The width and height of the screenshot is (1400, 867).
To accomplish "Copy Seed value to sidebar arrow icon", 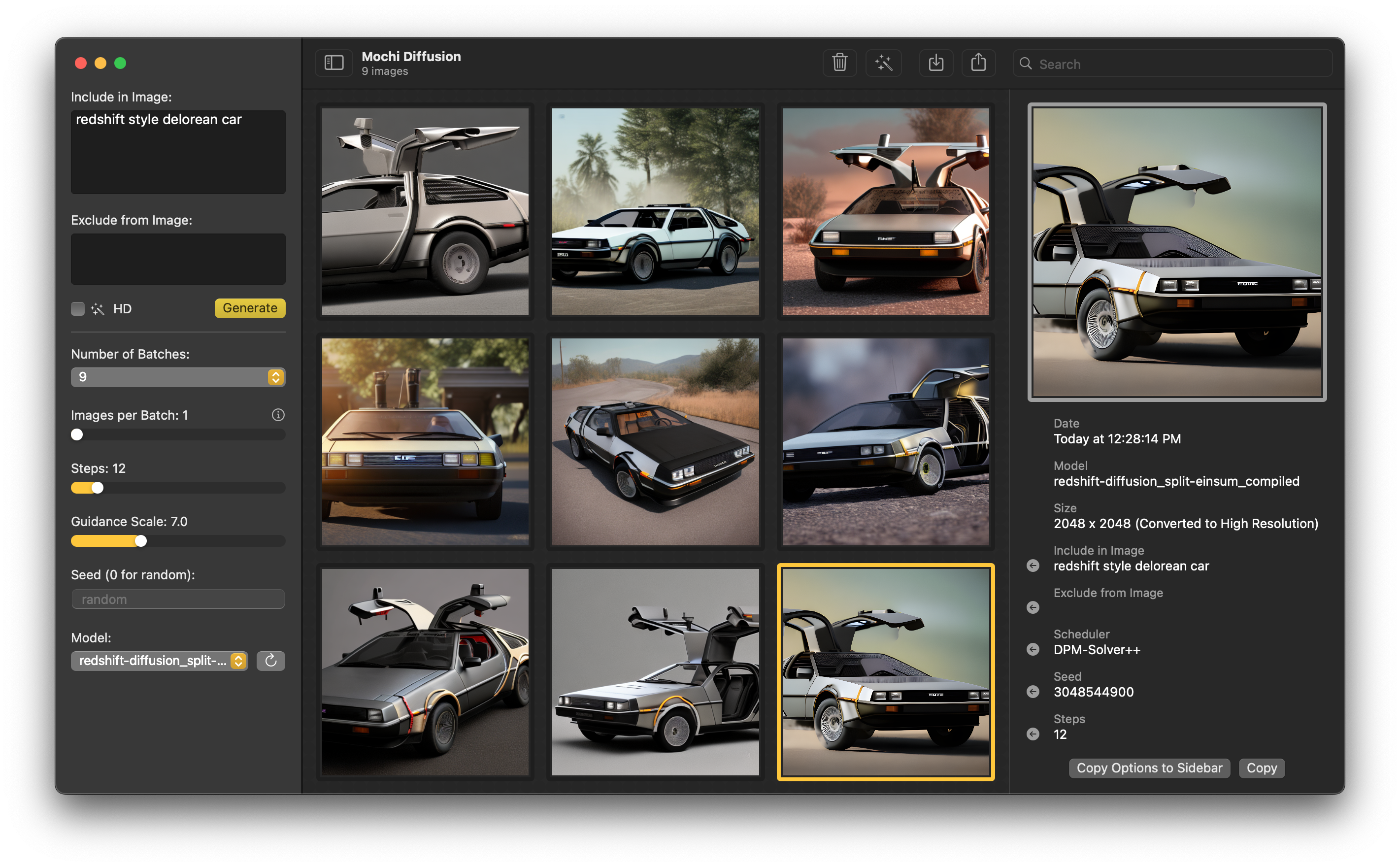I will coord(1033,692).
